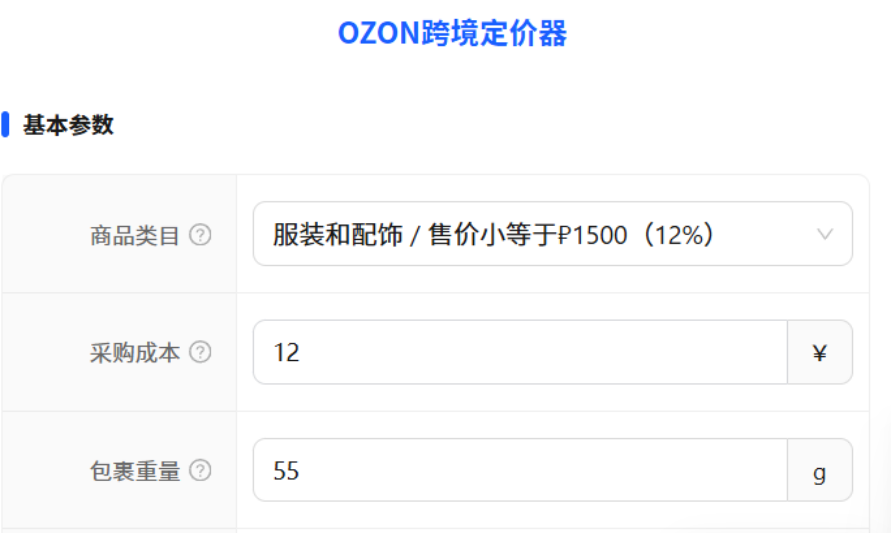Click into the 包裹重量 input box
Image resolution: width=891 pixels, height=533 pixels.
520,470
